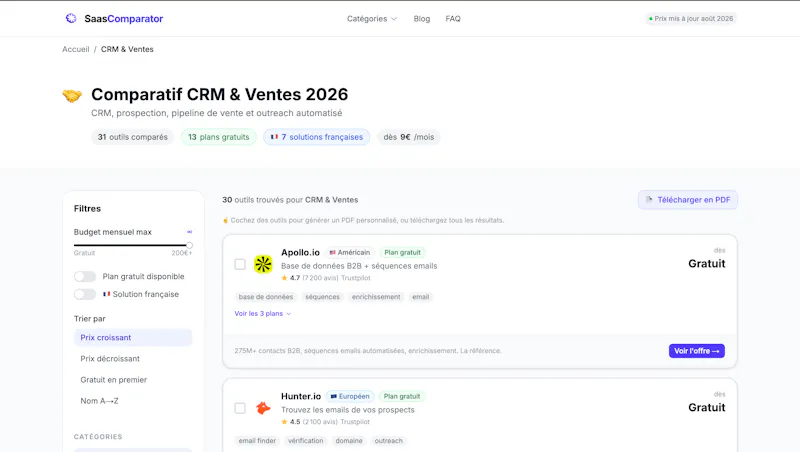Open the Apollo.io tool title
This screenshot has height=452, width=800.
pyautogui.click(x=301, y=253)
